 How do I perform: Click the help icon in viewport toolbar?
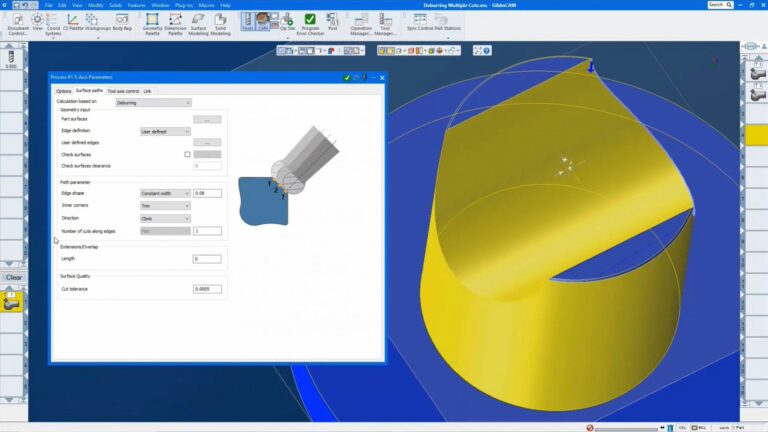(486, 50)
